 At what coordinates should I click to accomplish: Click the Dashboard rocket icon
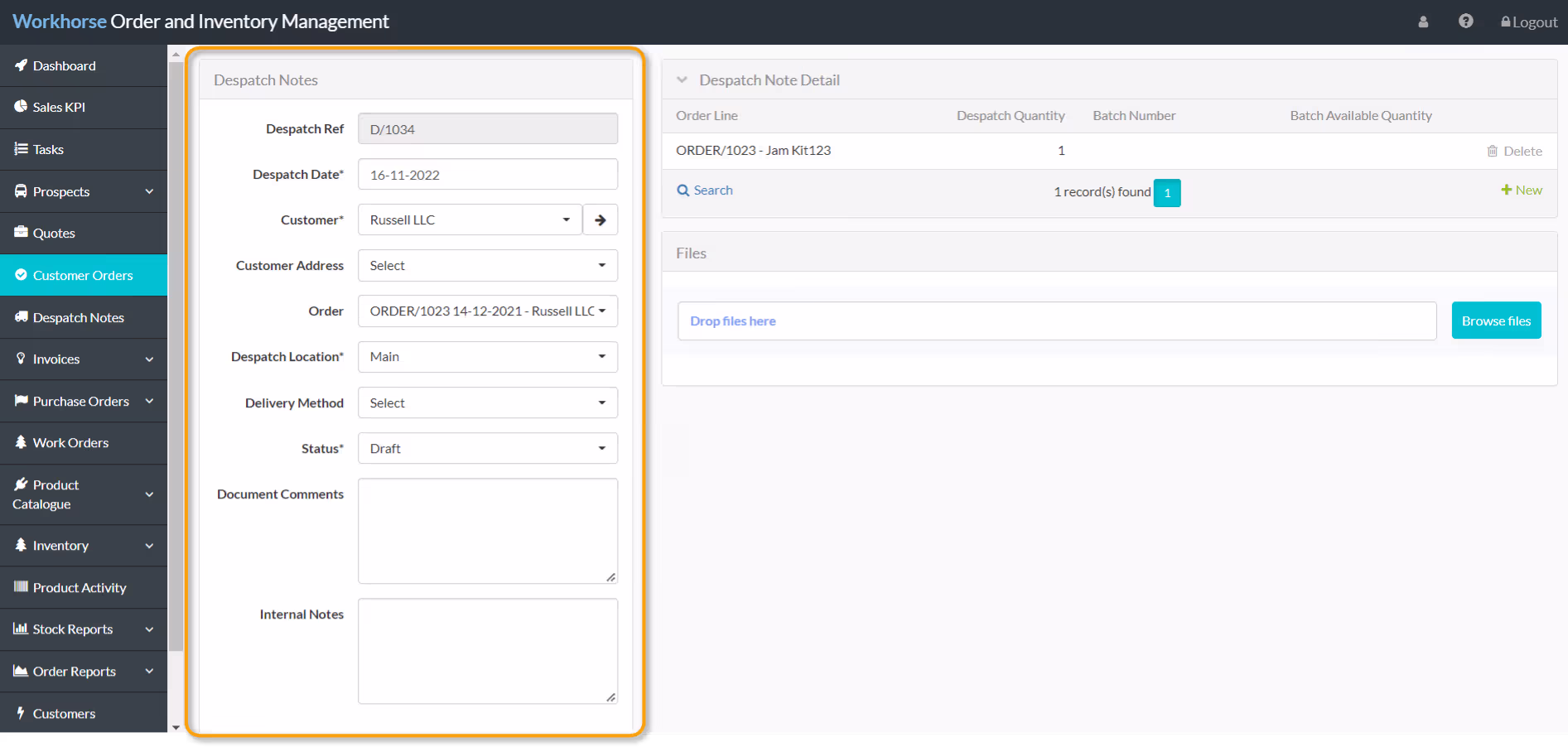[21, 65]
